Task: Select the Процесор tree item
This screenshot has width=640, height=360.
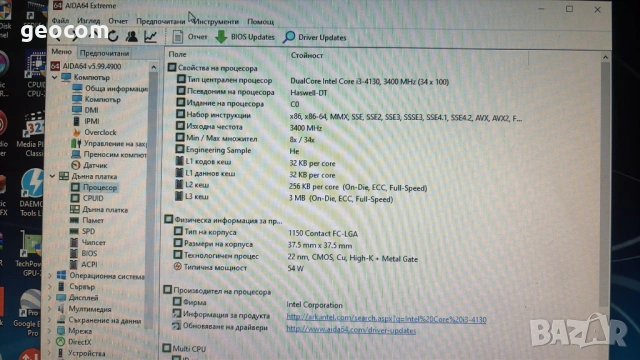Action: pos(94,187)
